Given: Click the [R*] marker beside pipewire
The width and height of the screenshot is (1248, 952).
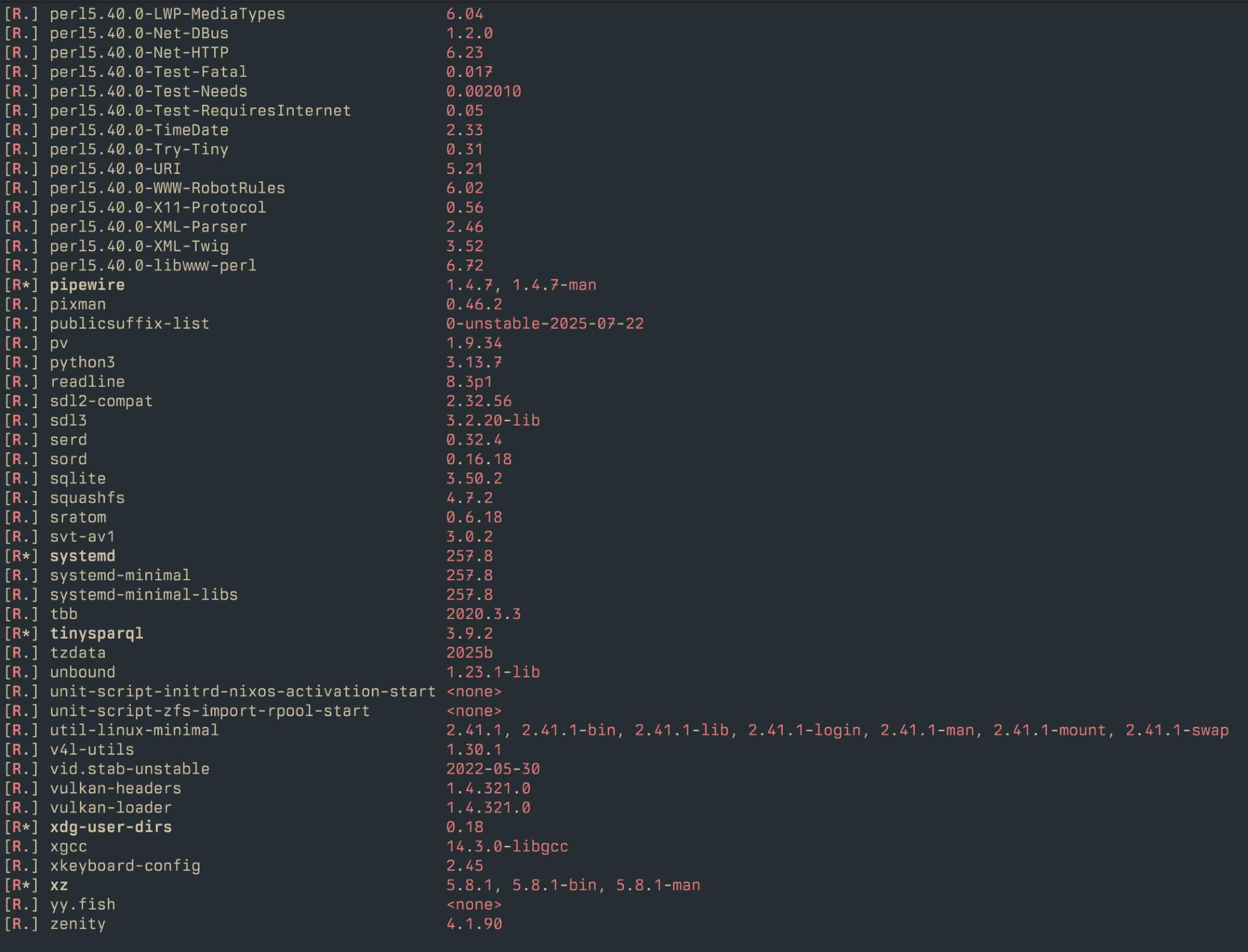Looking at the screenshot, I should [x=21, y=285].
